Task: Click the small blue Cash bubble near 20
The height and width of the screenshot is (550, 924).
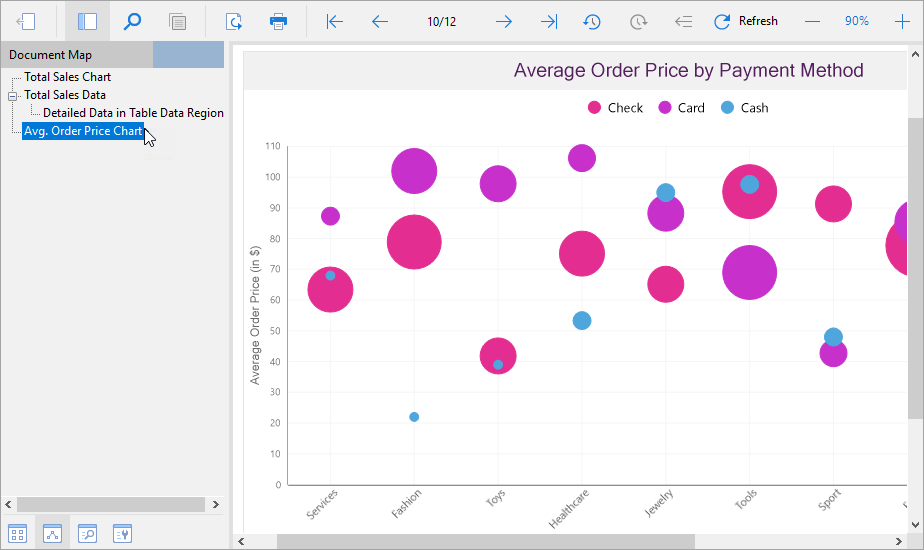Action: pos(414,417)
